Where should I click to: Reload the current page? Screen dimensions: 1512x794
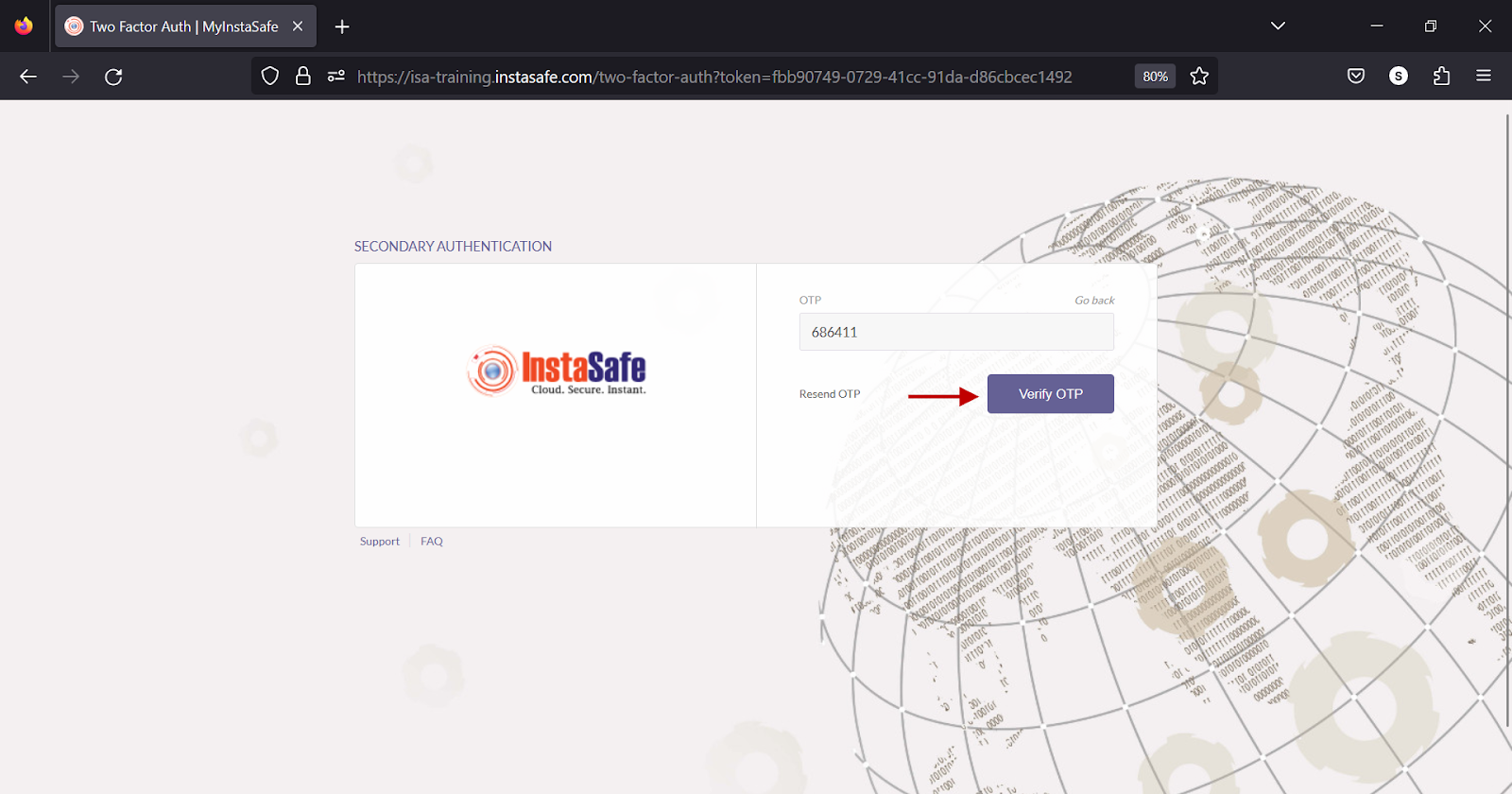[x=113, y=77]
